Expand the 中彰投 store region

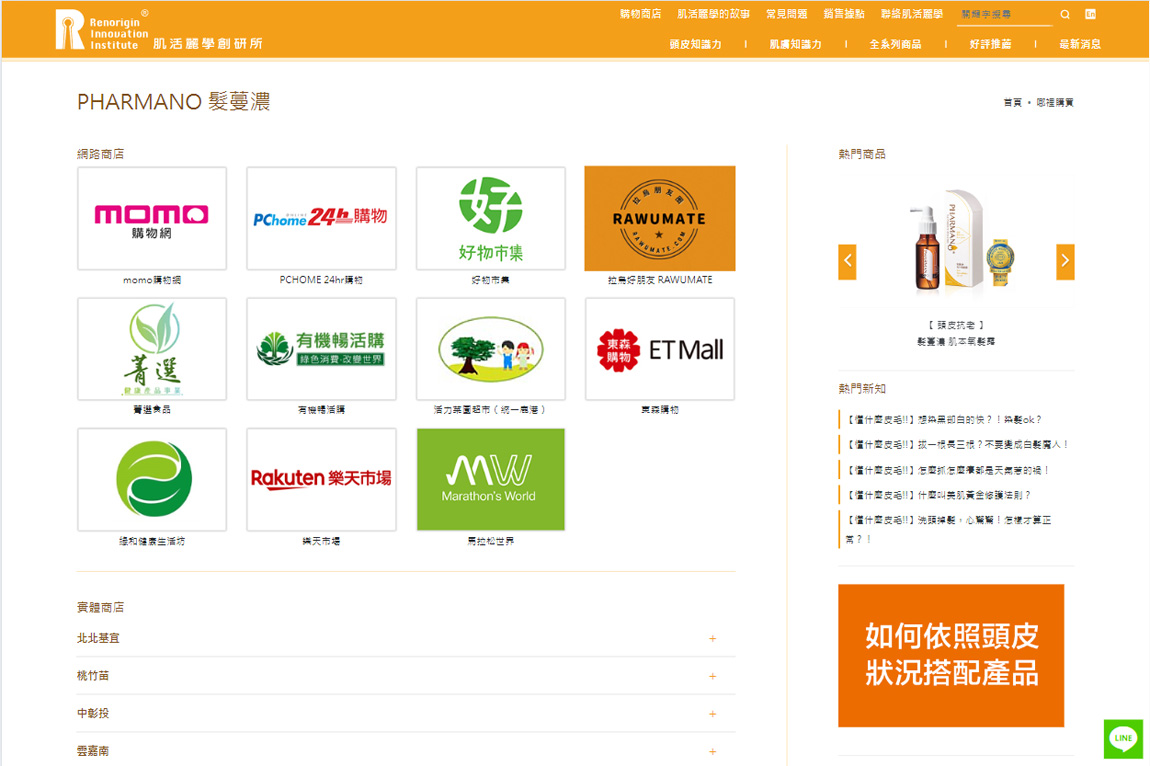click(712, 714)
